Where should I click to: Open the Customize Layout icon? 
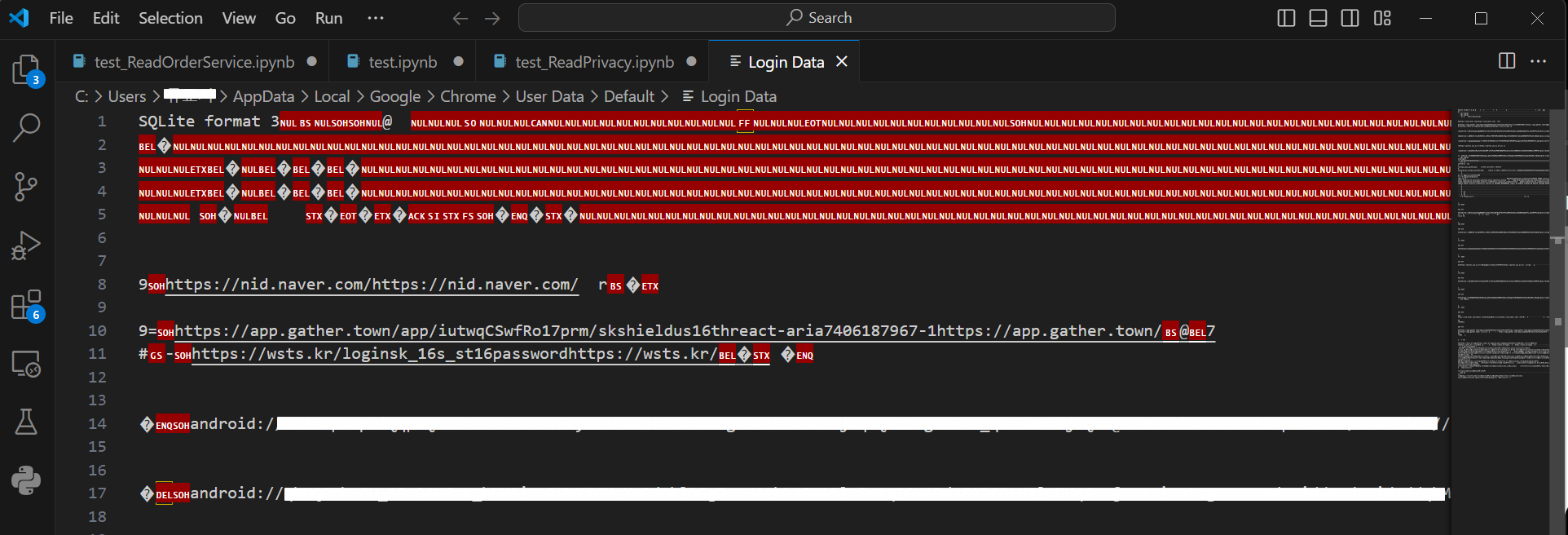pyautogui.click(x=1382, y=18)
